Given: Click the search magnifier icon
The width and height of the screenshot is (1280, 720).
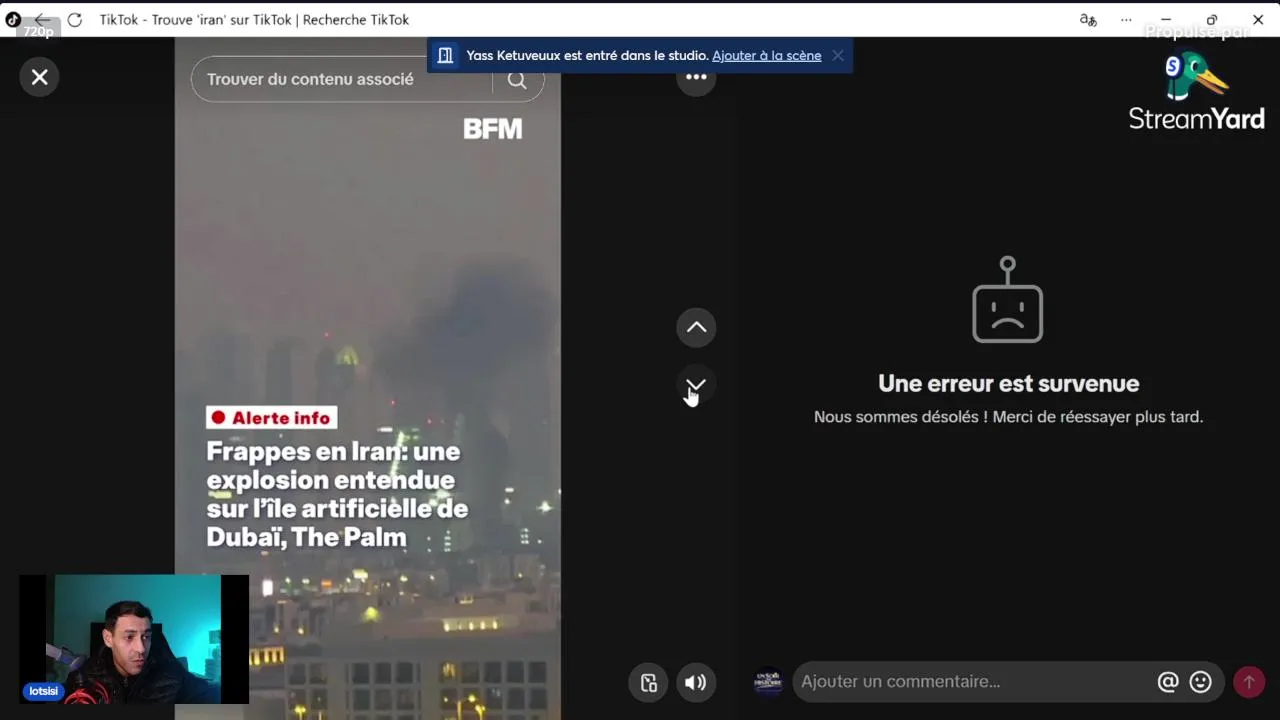Looking at the screenshot, I should tap(517, 80).
